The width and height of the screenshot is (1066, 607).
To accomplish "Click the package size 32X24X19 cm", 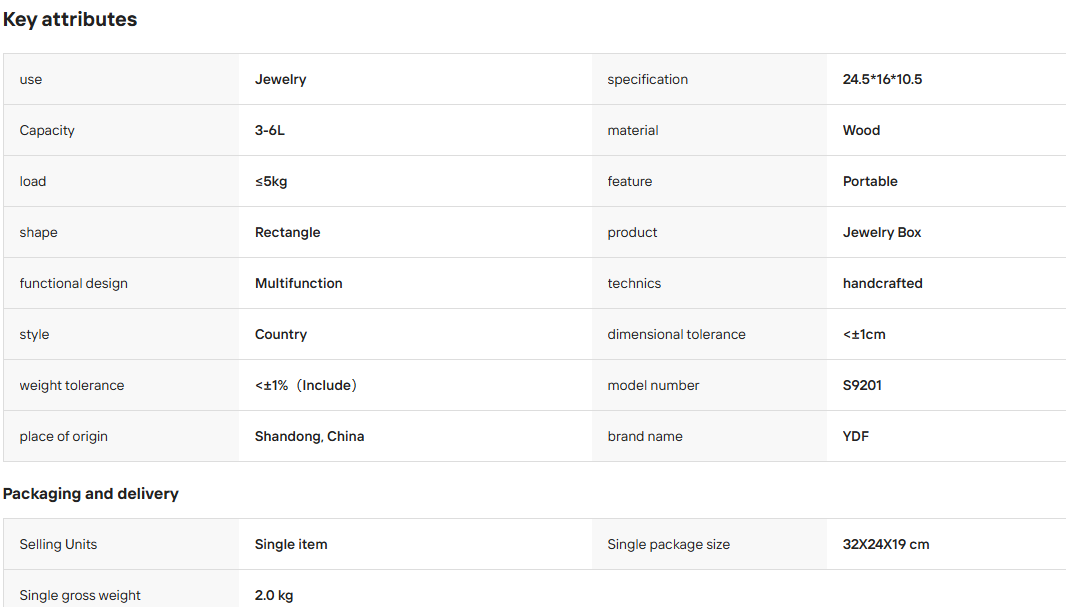I will pos(886,544).
